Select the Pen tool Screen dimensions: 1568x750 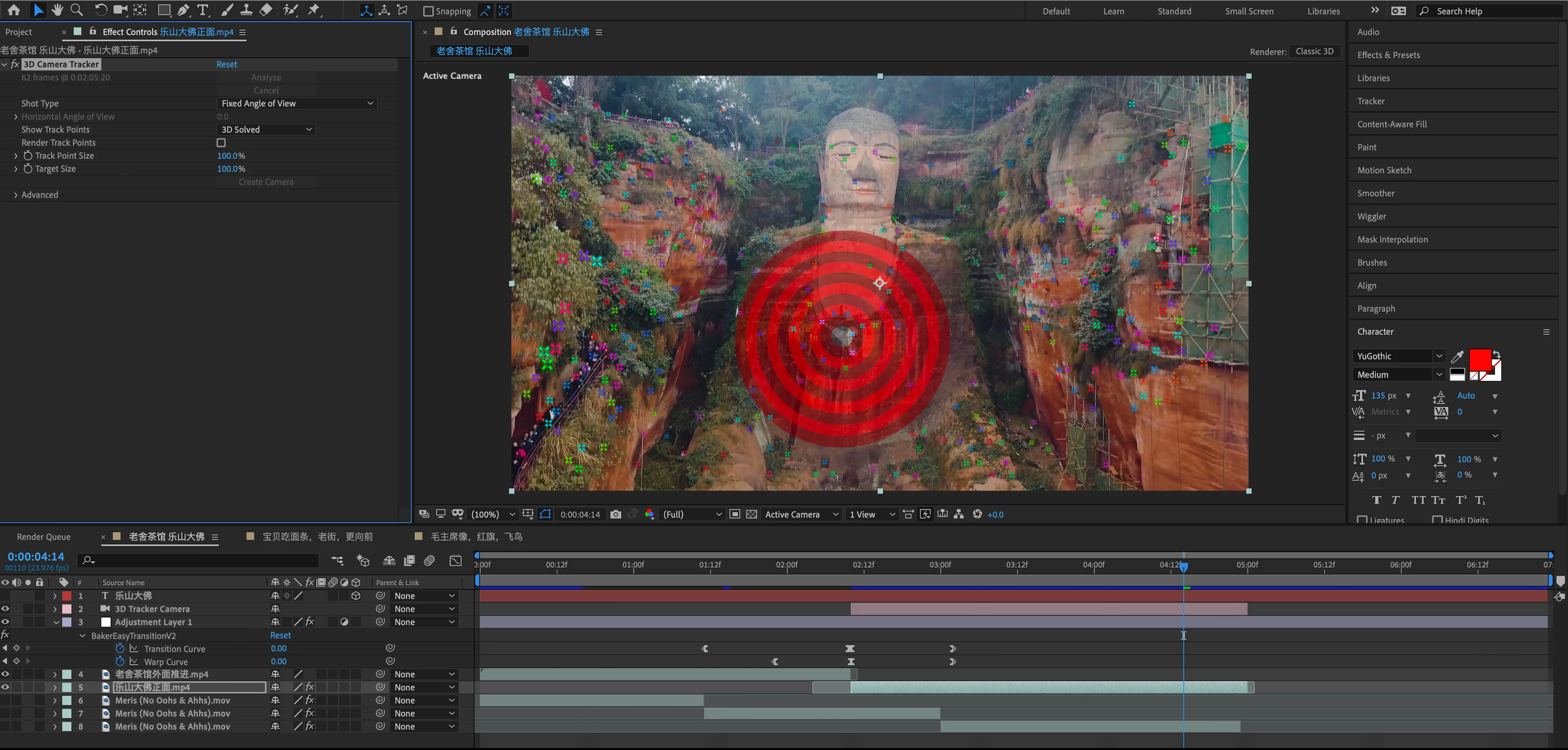(x=183, y=10)
